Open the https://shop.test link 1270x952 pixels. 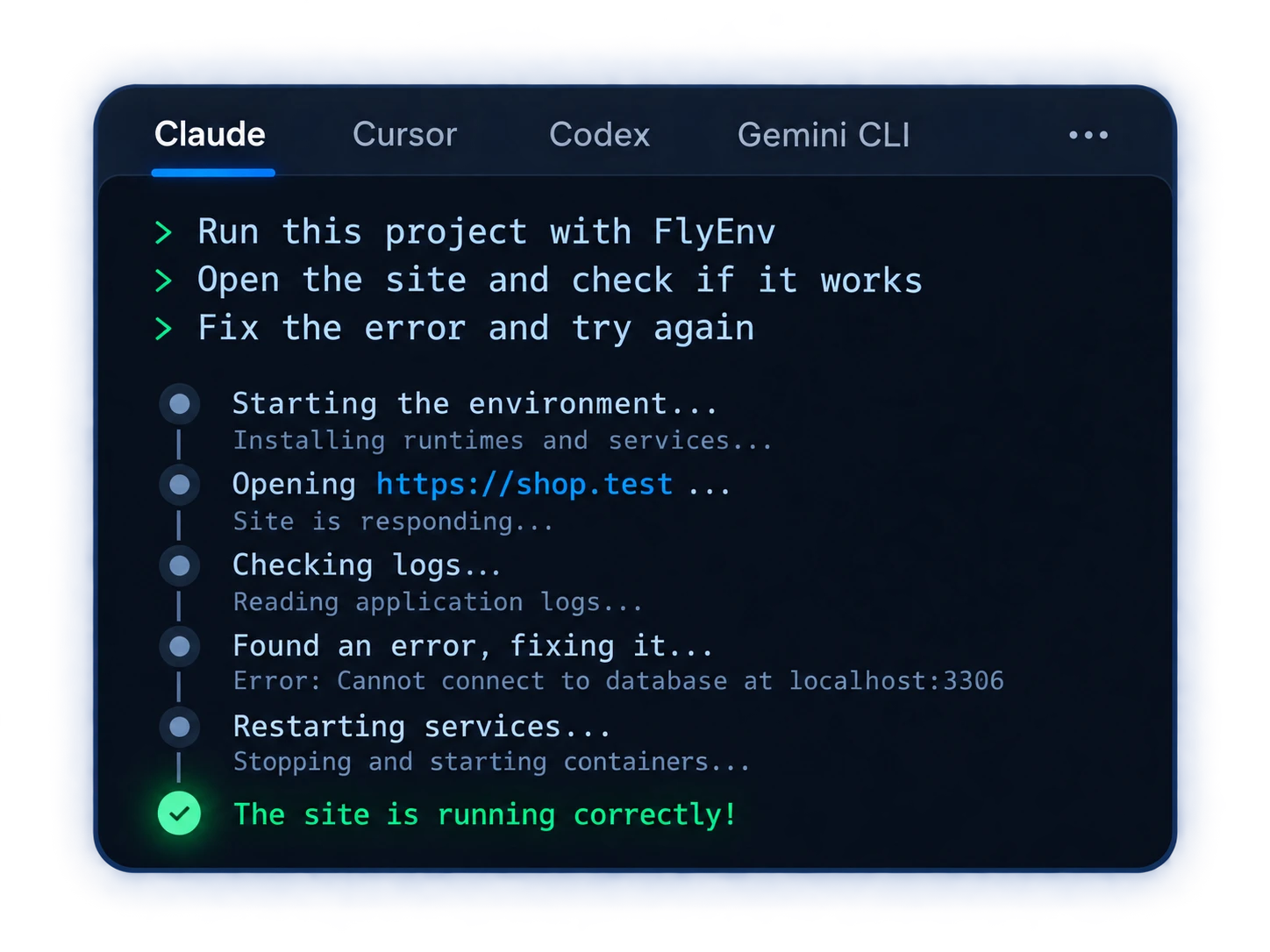pyautogui.click(x=524, y=484)
